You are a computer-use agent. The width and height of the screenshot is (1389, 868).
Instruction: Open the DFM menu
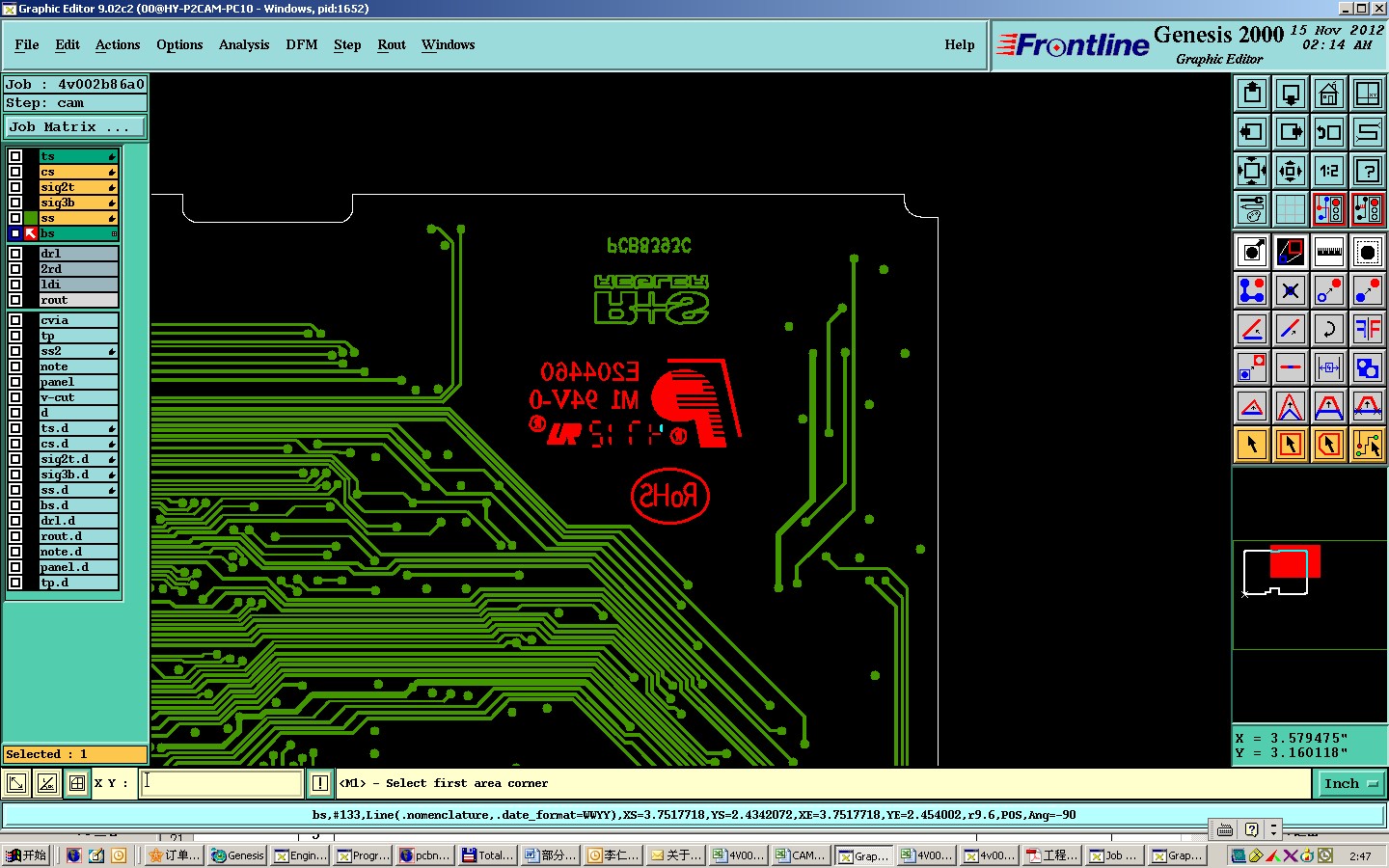[x=302, y=44]
